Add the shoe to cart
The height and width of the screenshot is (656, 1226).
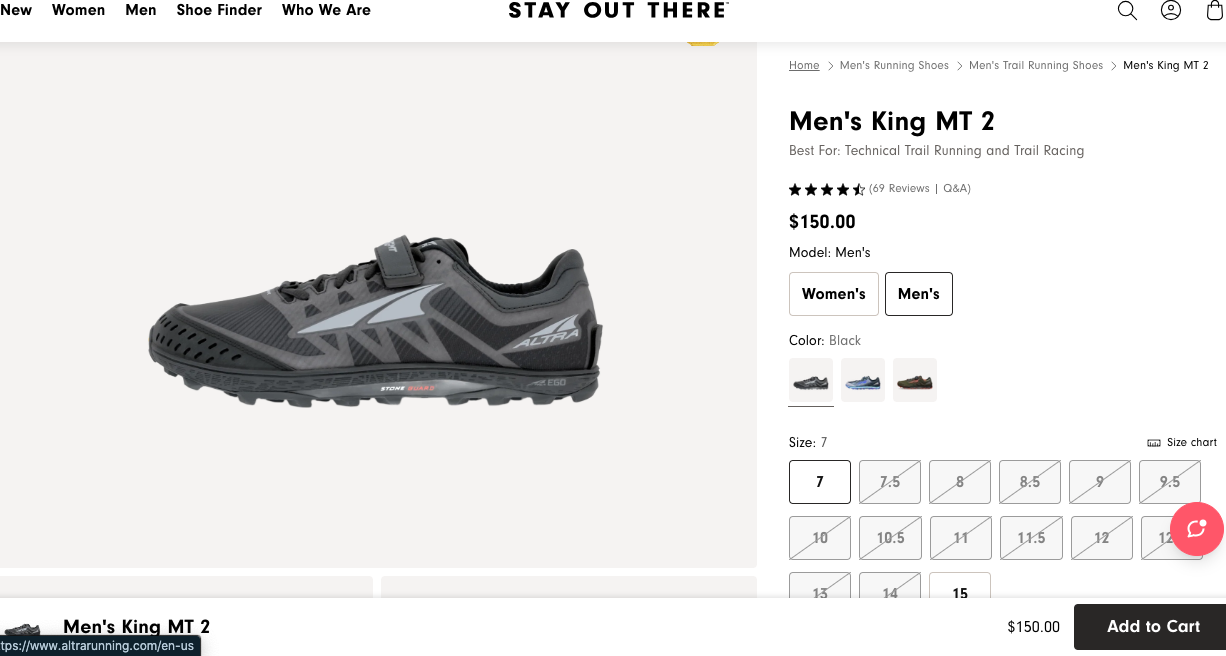point(1153,627)
